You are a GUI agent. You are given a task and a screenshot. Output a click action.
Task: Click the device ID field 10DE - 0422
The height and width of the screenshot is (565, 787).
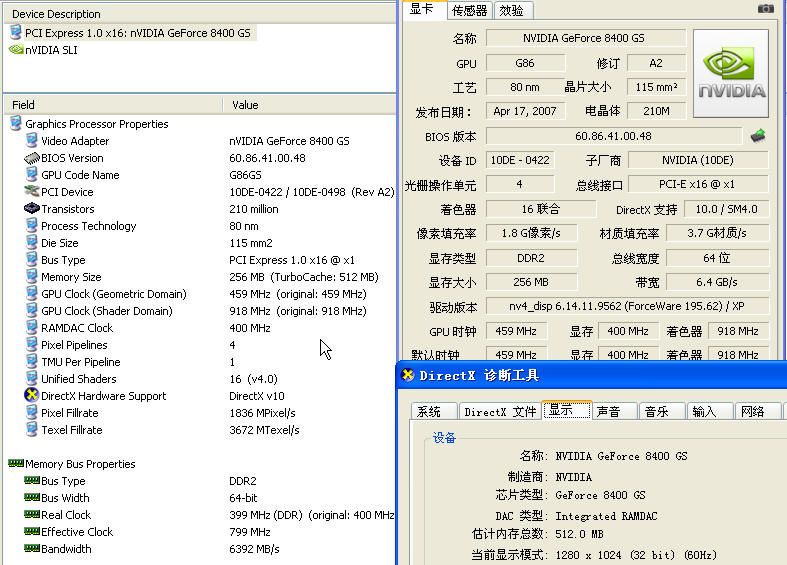pos(520,160)
